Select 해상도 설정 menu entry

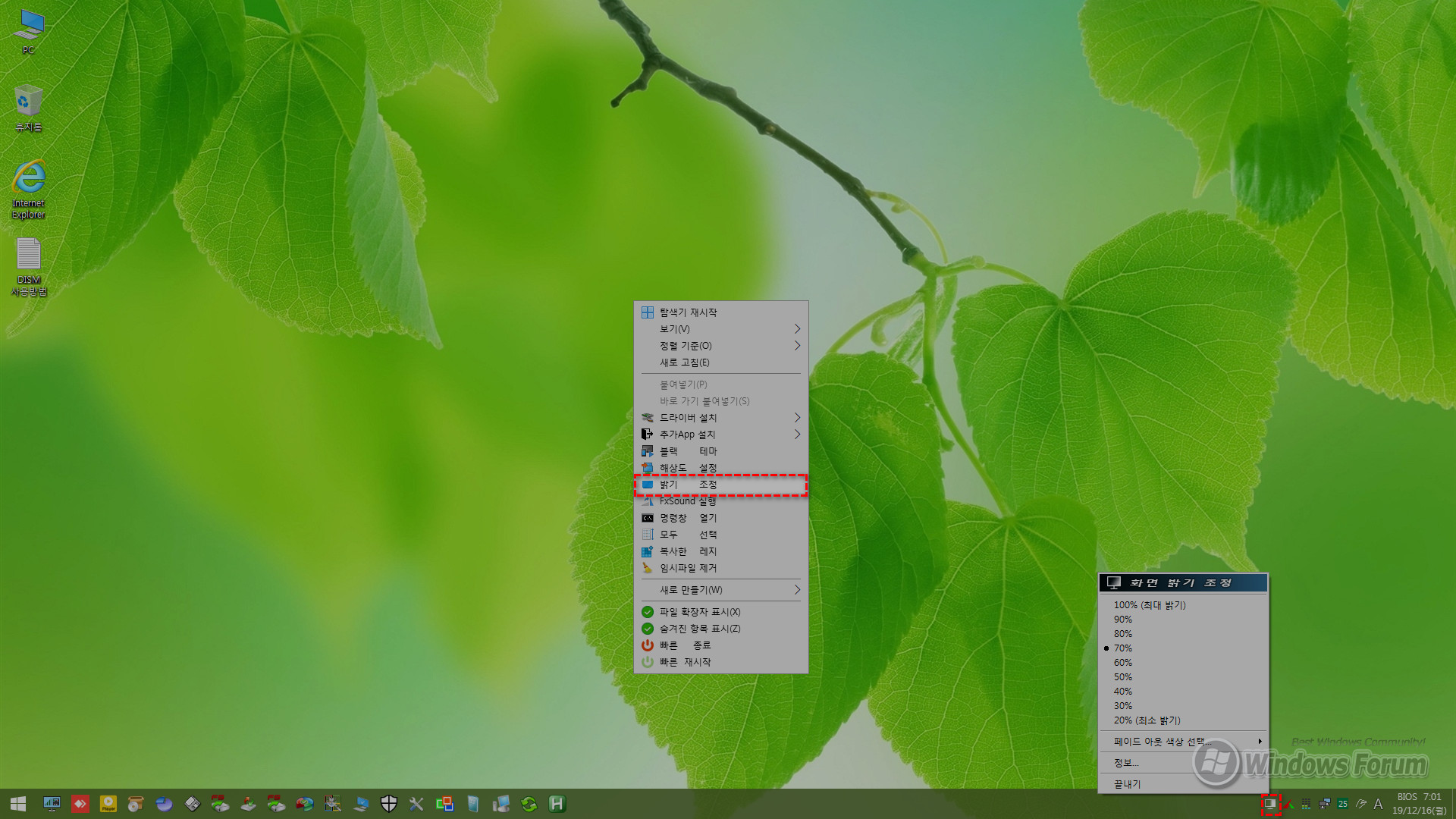pos(721,468)
